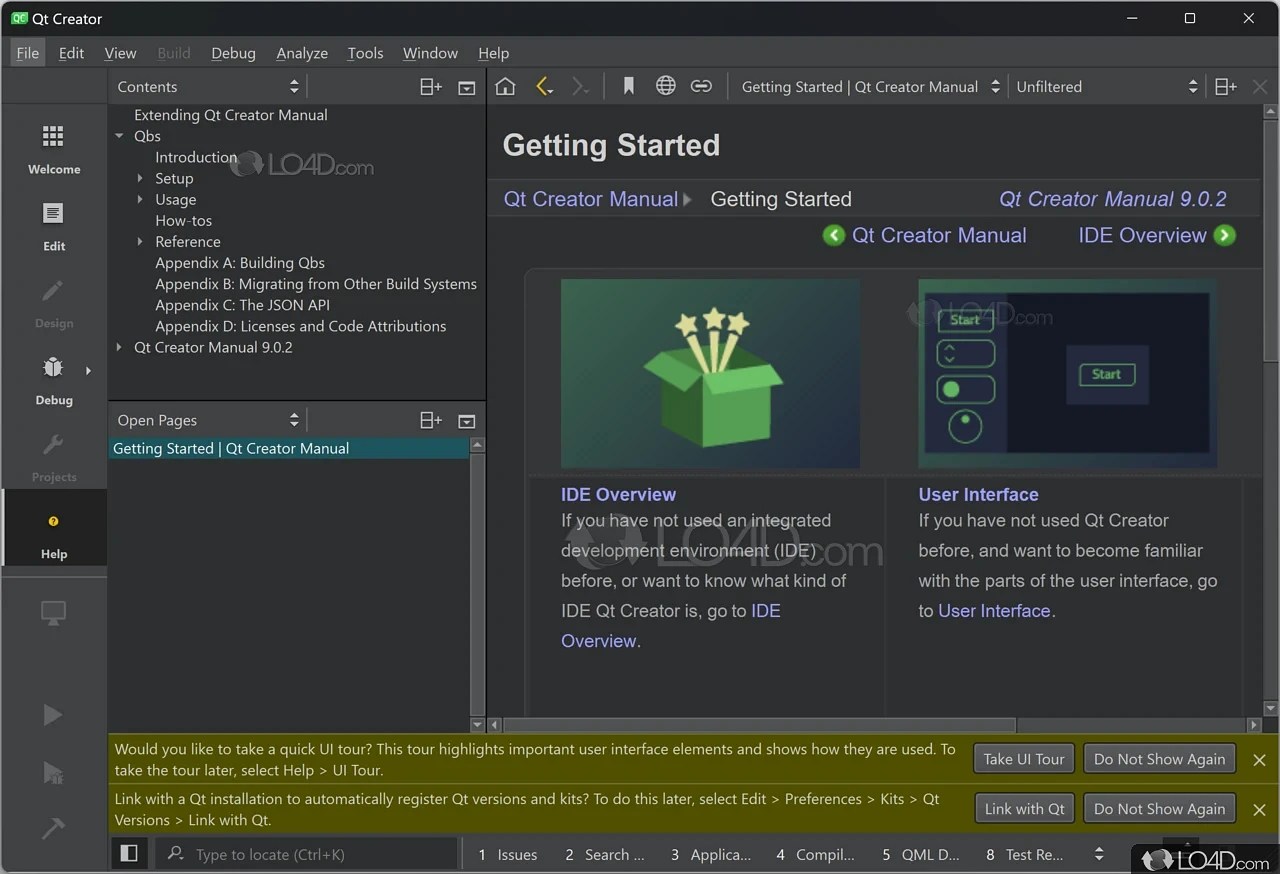Open the Open Pages panel type dropdown
This screenshot has width=1280, height=874.
point(208,421)
